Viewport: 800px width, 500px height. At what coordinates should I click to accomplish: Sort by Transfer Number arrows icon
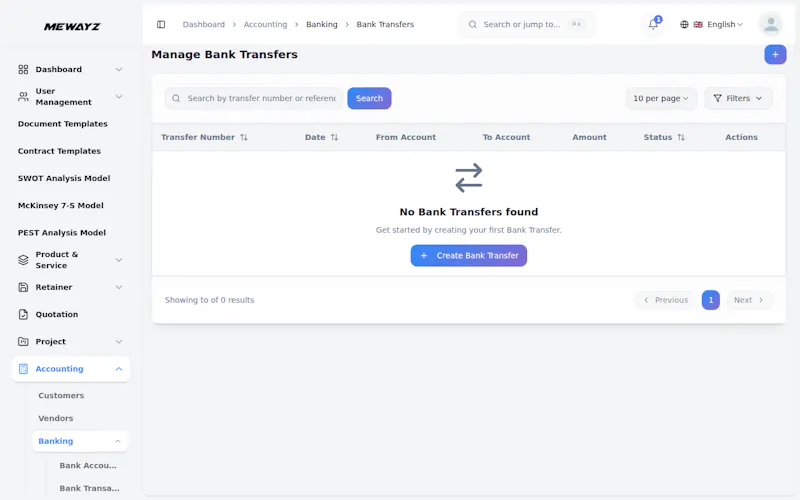click(244, 137)
